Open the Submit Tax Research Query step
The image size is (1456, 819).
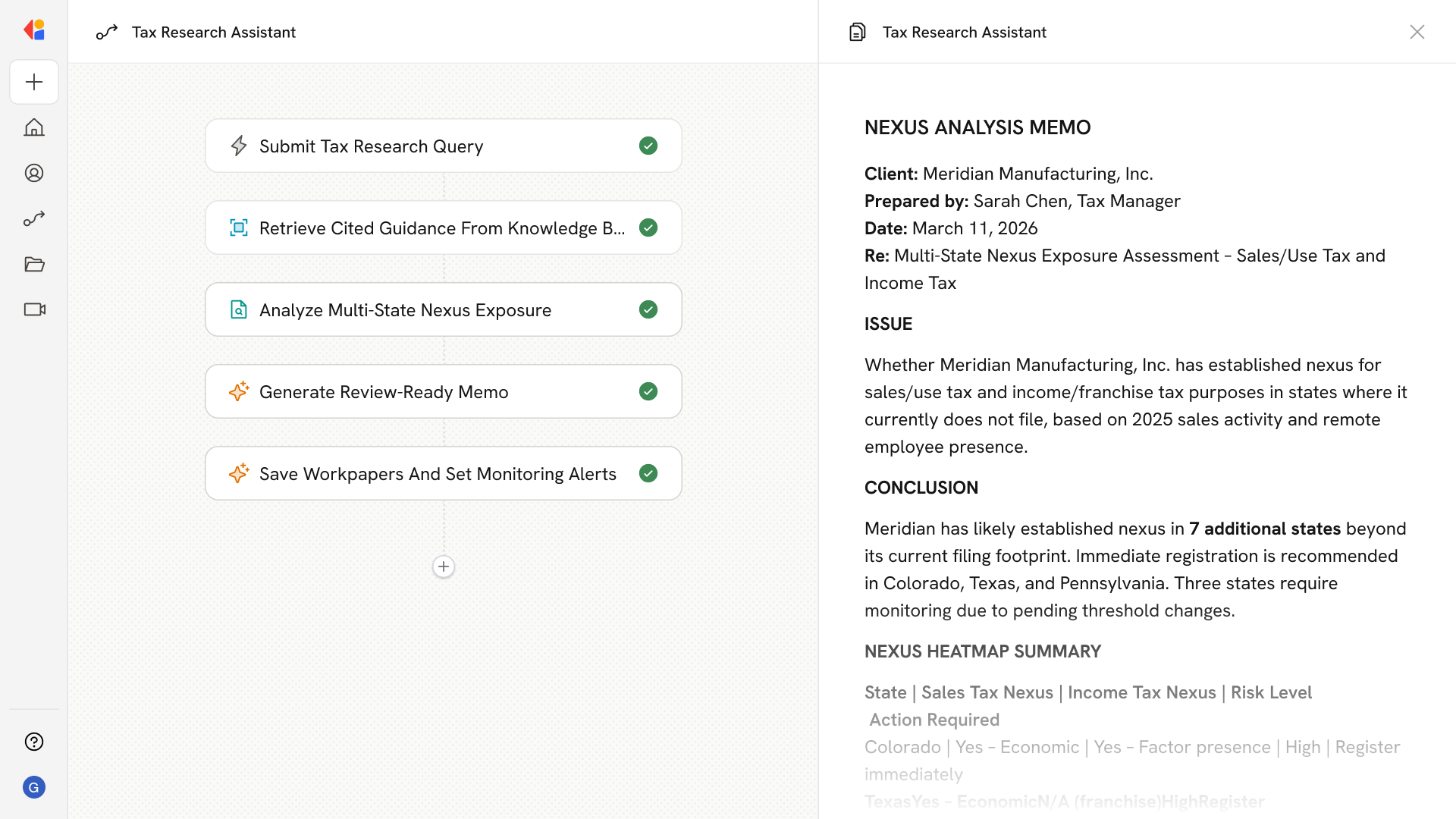pyautogui.click(x=371, y=146)
